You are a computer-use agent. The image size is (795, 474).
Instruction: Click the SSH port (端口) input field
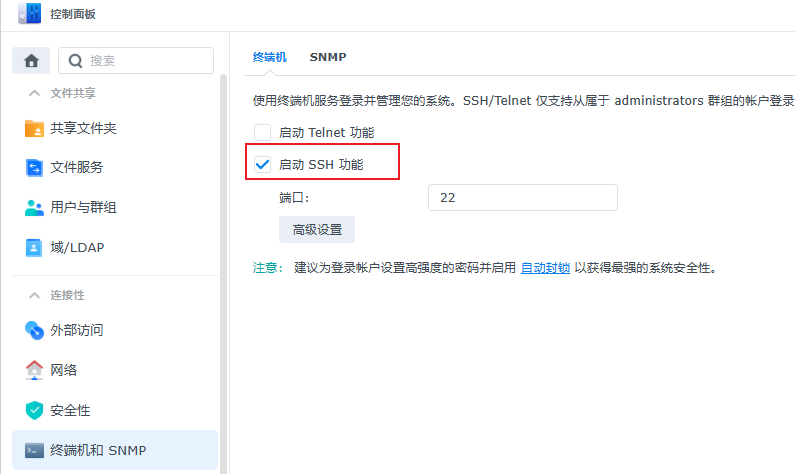522,198
